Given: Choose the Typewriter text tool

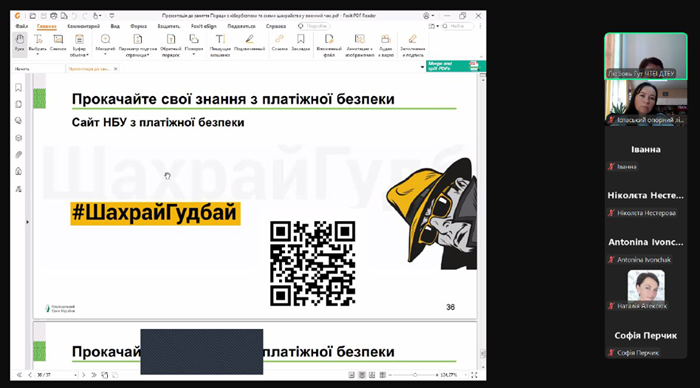Looking at the screenshot, I should pyautogui.click(x=220, y=45).
